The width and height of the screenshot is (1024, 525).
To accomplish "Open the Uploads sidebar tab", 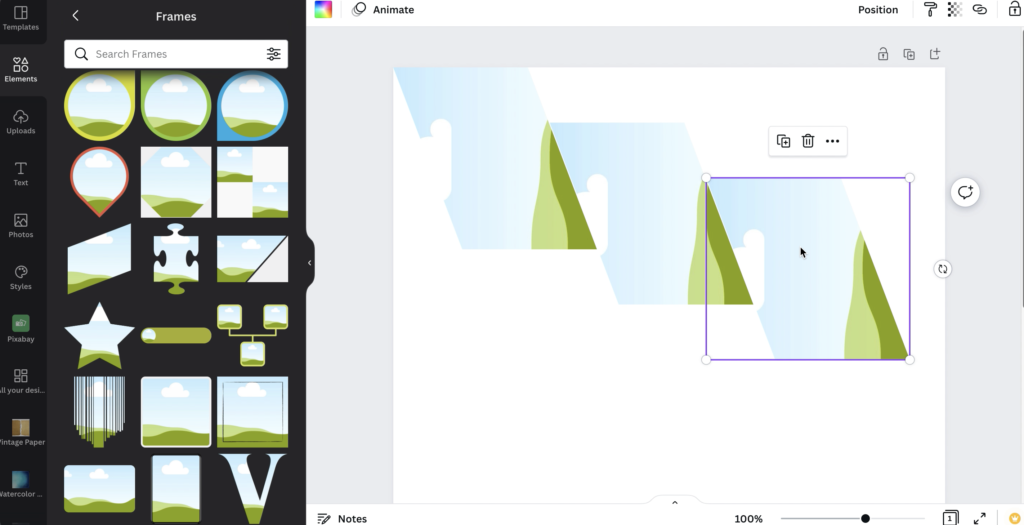I will pyautogui.click(x=21, y=121).
